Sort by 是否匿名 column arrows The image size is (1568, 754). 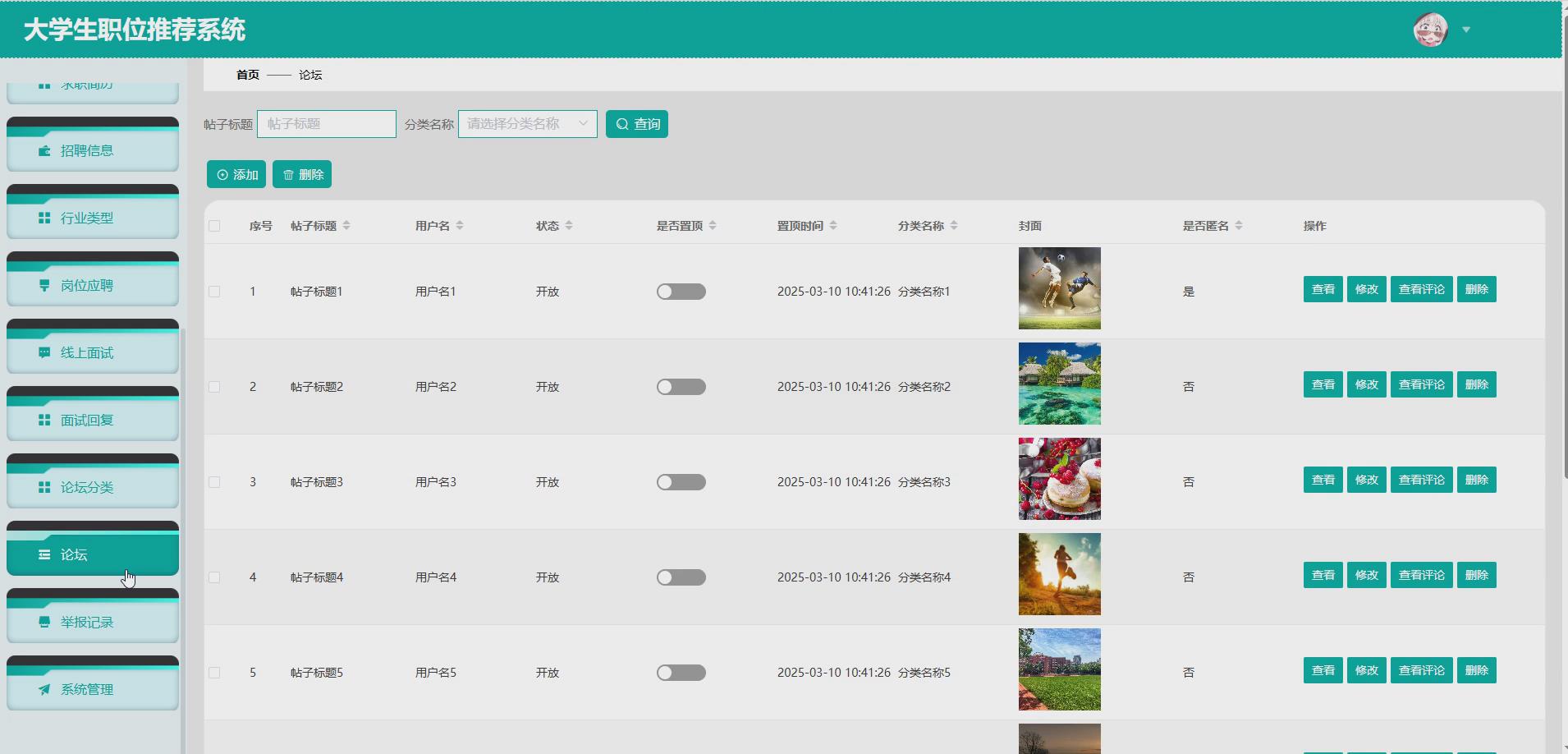(x=1239, y=226)
